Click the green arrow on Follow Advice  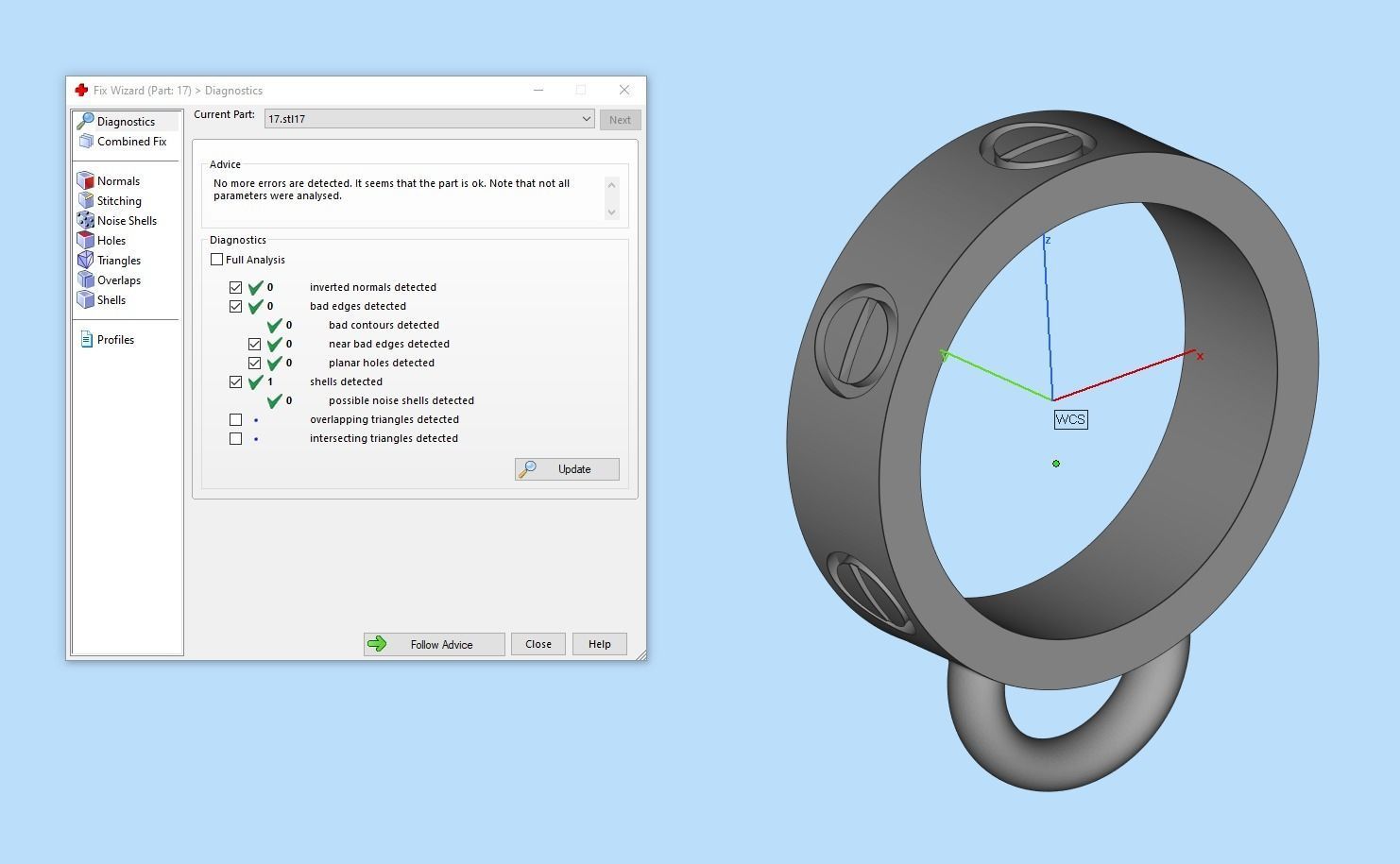[x=377, y=644]
